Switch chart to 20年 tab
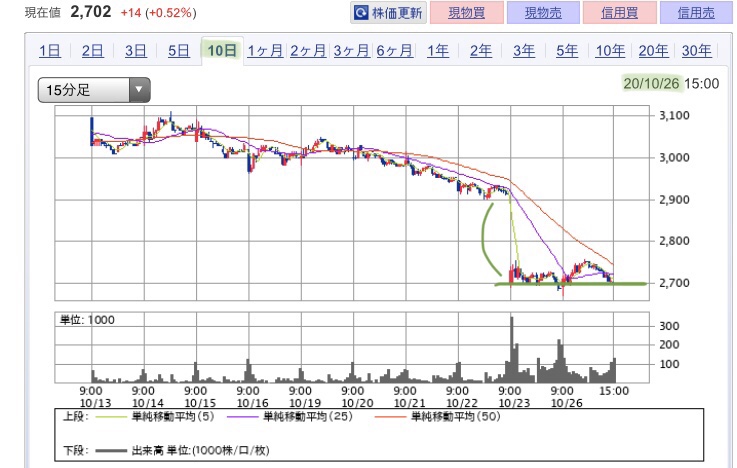Viewport: 737px width, 468px height. coord(653,50)
